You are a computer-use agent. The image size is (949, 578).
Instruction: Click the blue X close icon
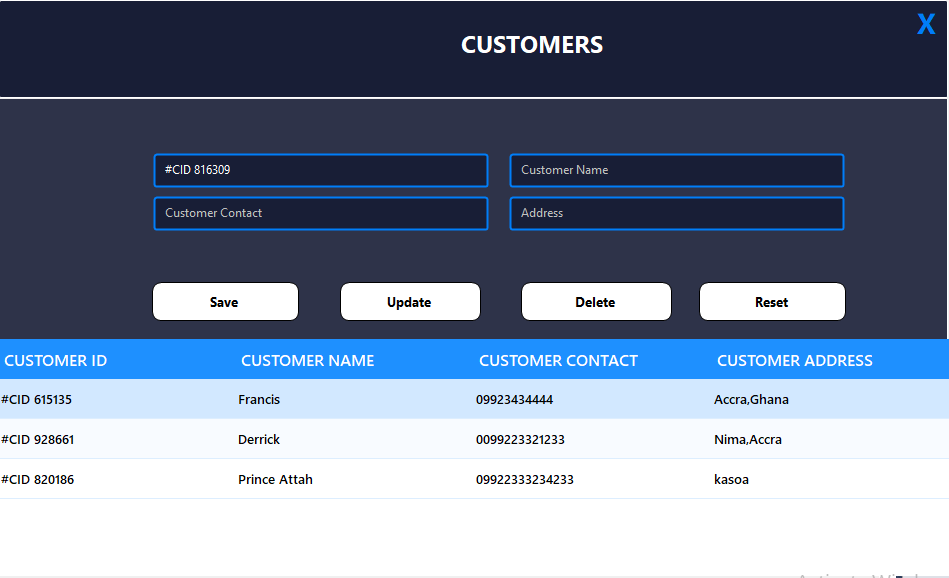tap(925, 23)
